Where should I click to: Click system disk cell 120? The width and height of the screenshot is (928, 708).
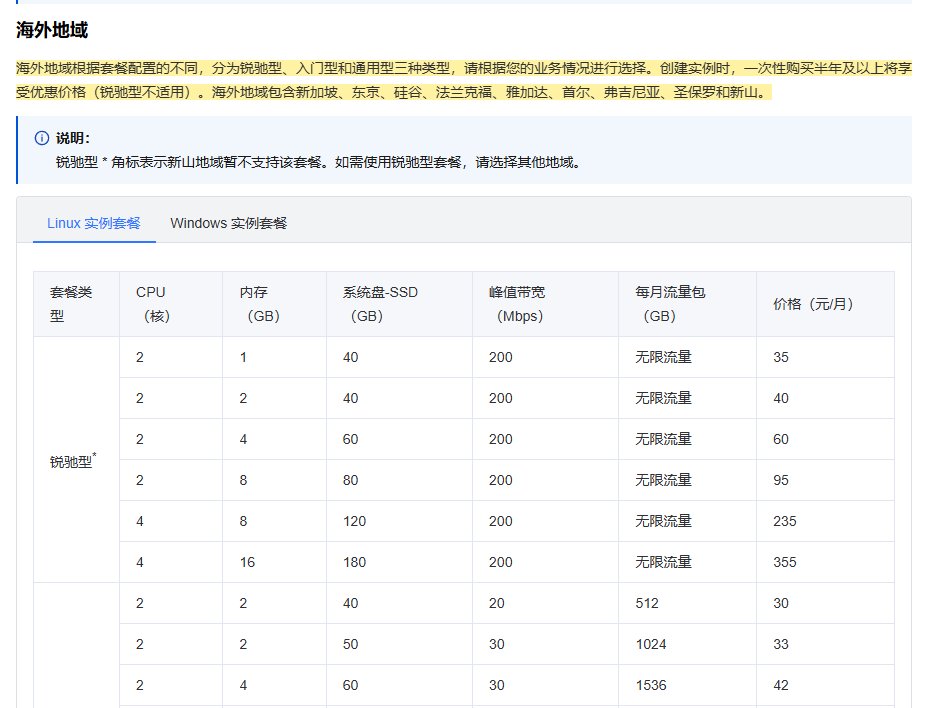399,522
